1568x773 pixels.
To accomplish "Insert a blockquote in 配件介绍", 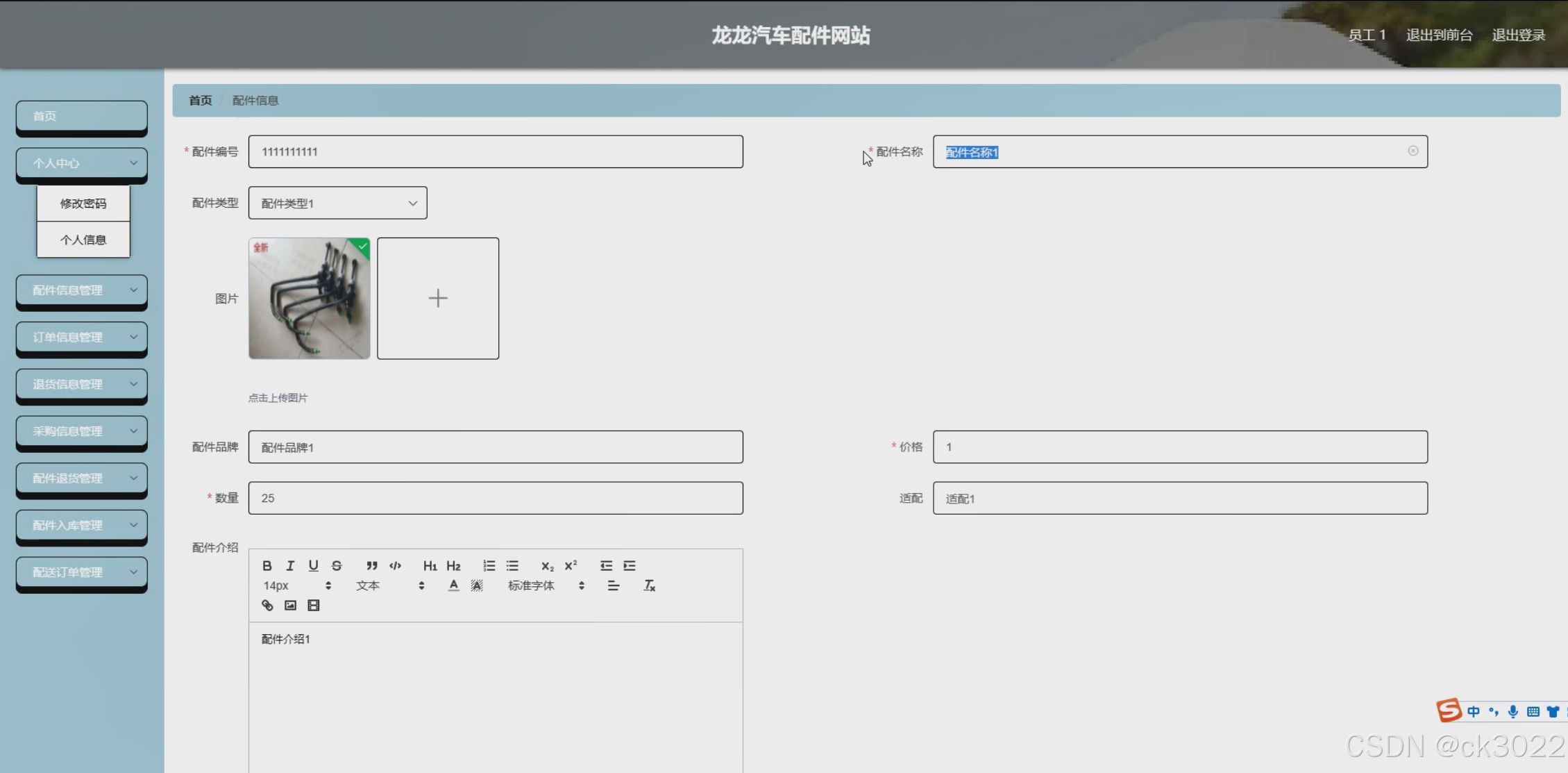I will click(372, 565).
